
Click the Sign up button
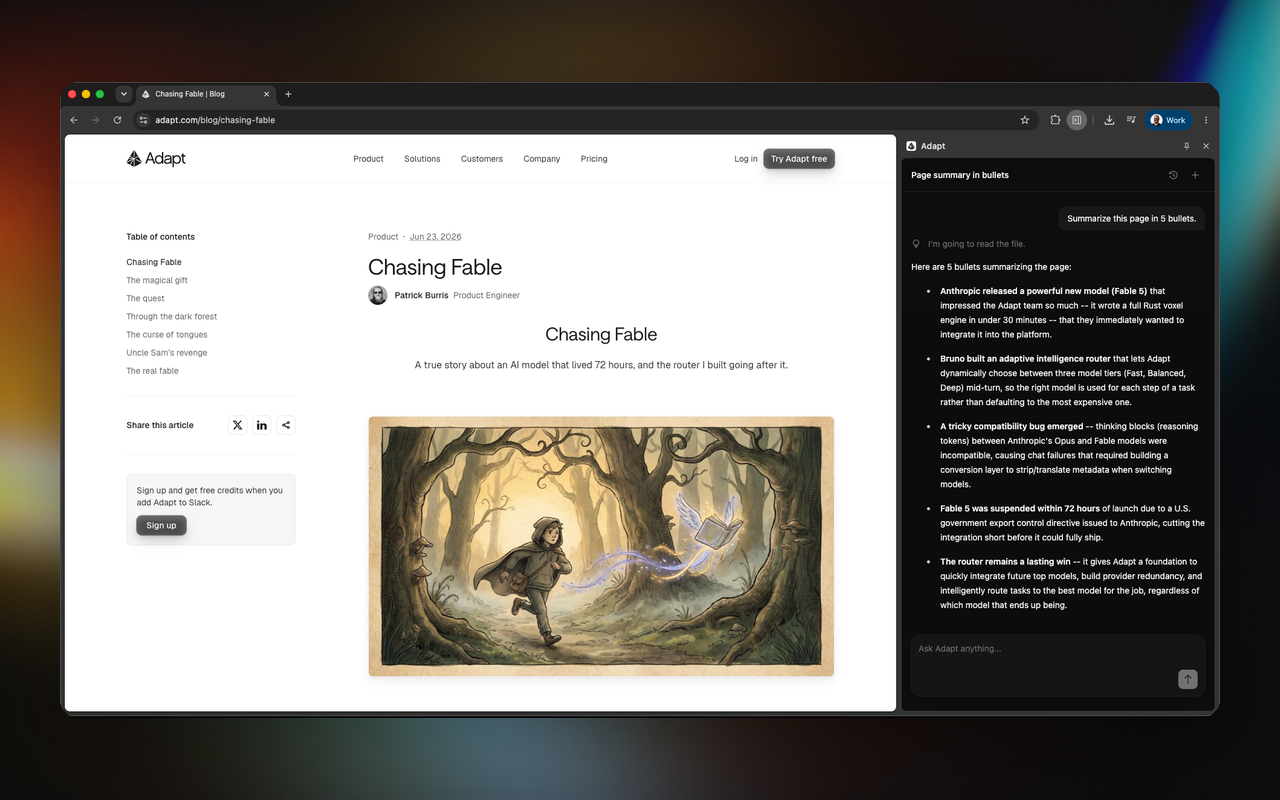coord(161,525)
